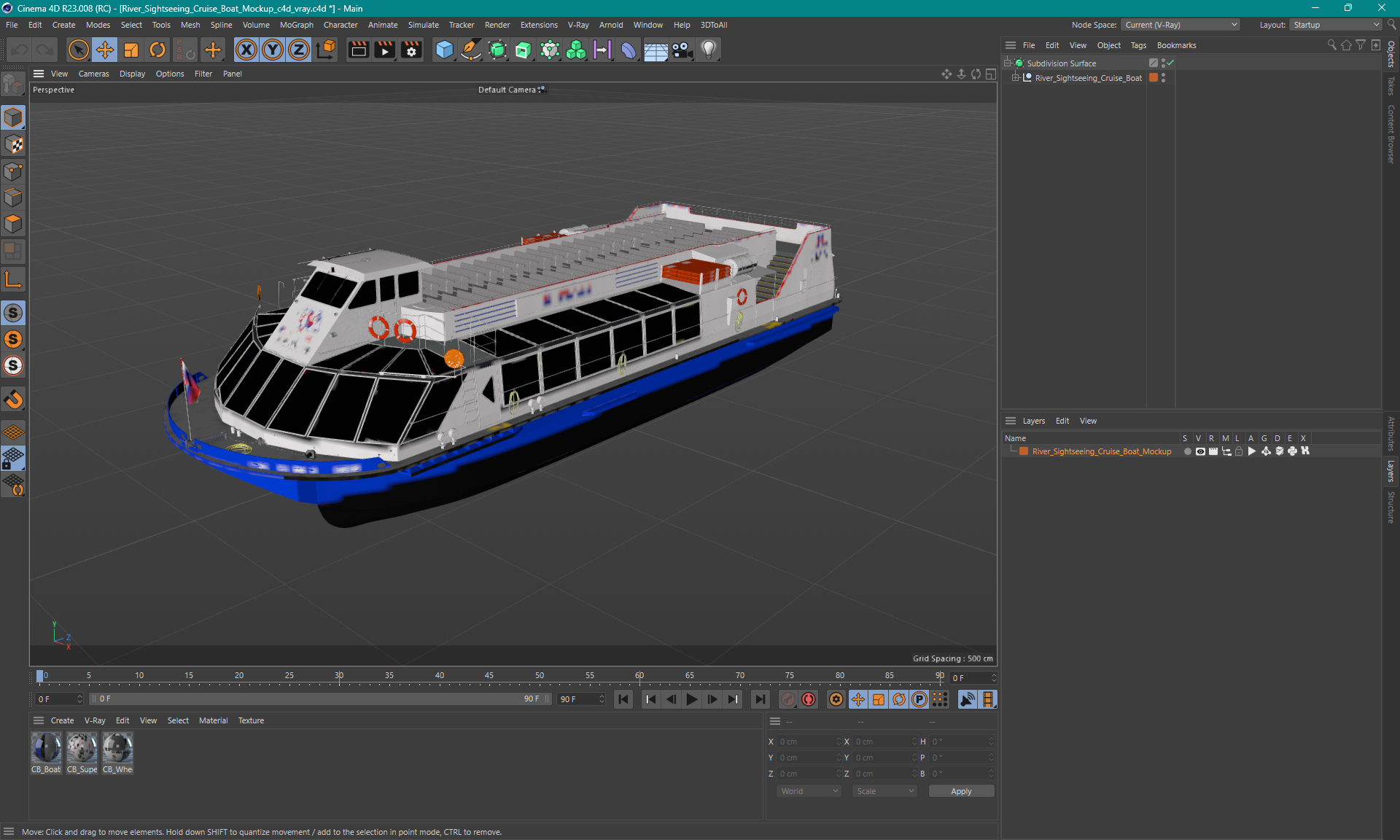1400x840 pixels.
Task: Open the Simulate menu
Action: pyautogui.click(x=423, y=25)
